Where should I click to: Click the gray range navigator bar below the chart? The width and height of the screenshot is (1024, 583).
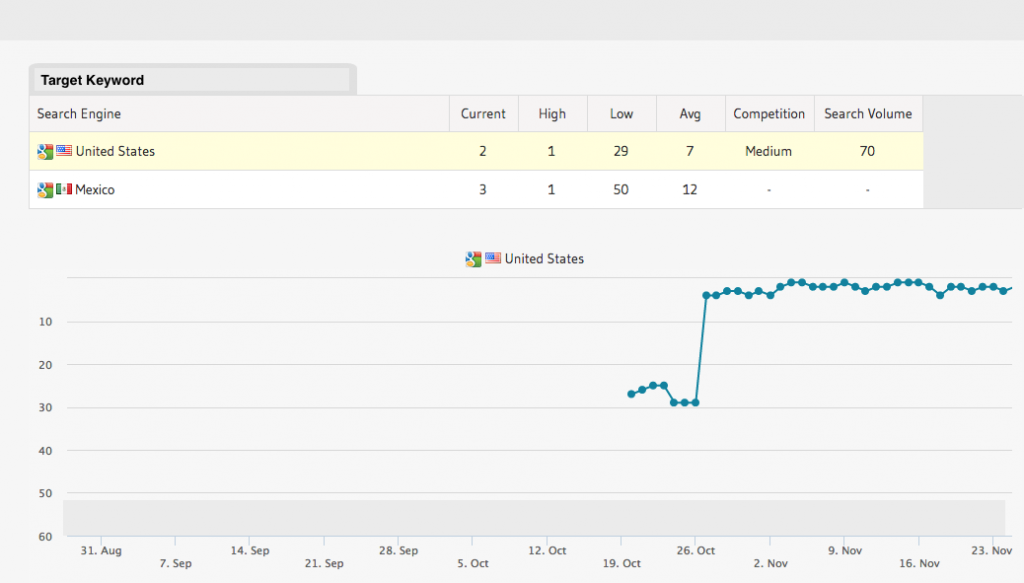[x=534, y=518]
